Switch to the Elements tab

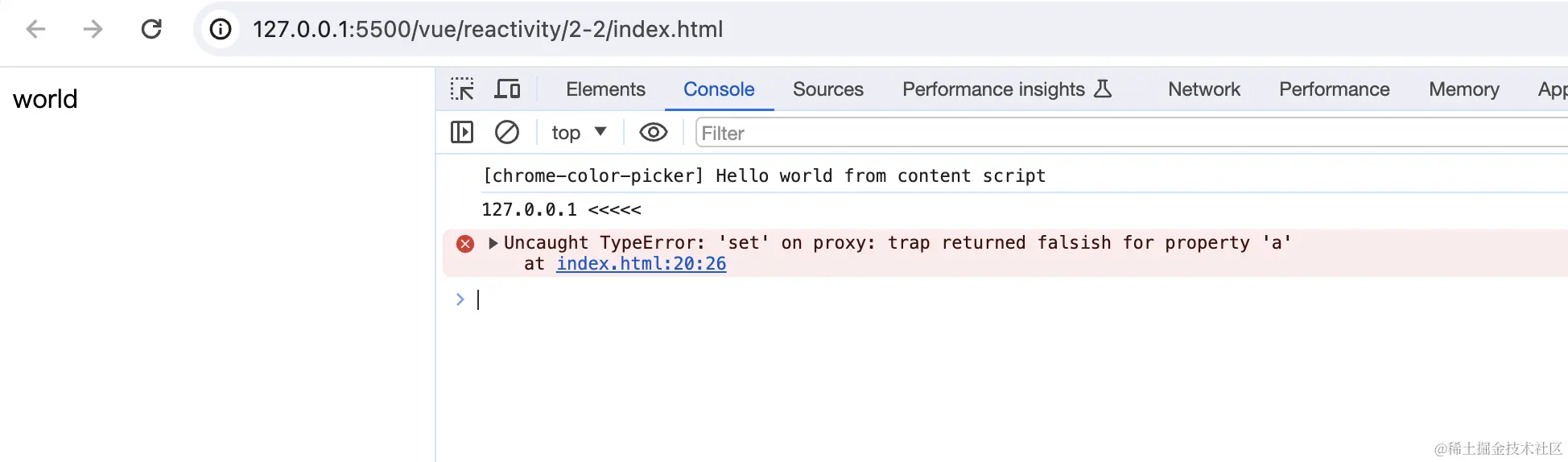pyautogui.click(x=605, y=89)
